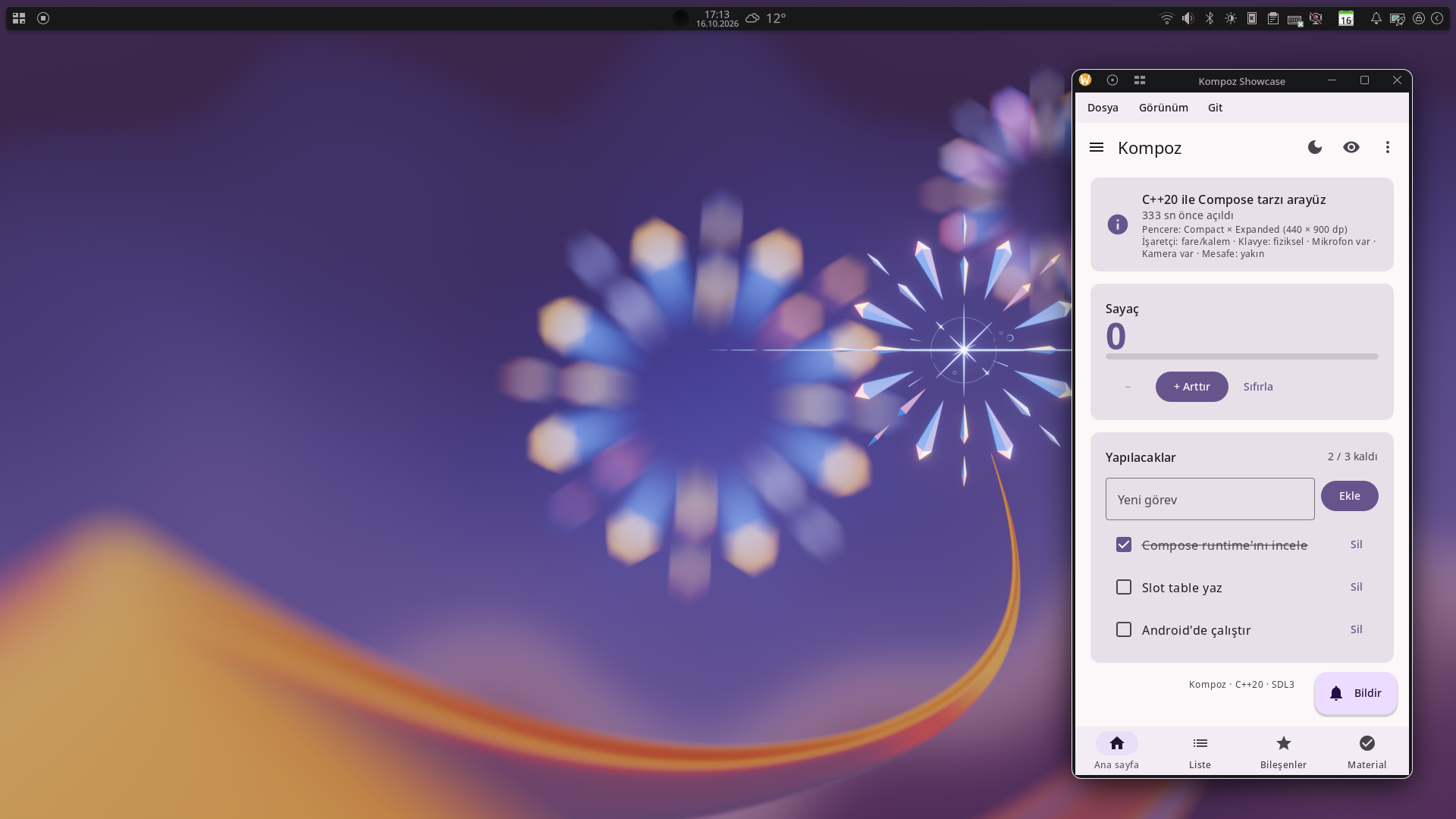Open the notifications bell in the top panel
This screenshot has width=1456, height=819.
click(x=1376, y=18)
